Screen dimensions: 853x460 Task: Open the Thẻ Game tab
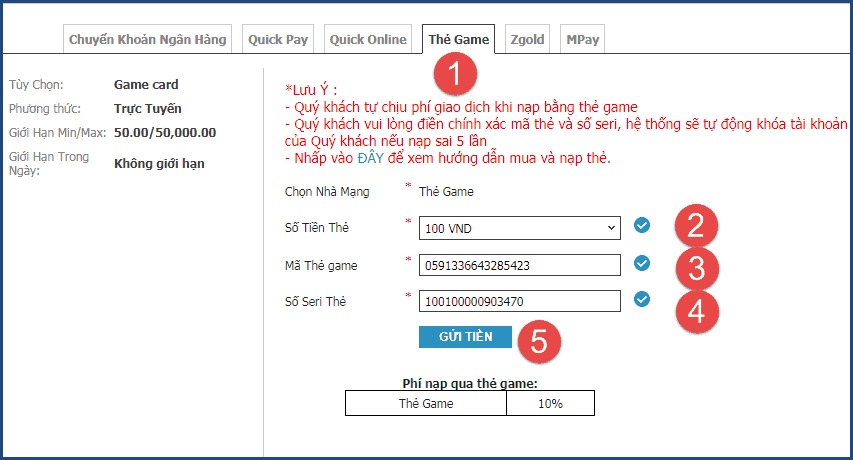[x=459, y=39]
